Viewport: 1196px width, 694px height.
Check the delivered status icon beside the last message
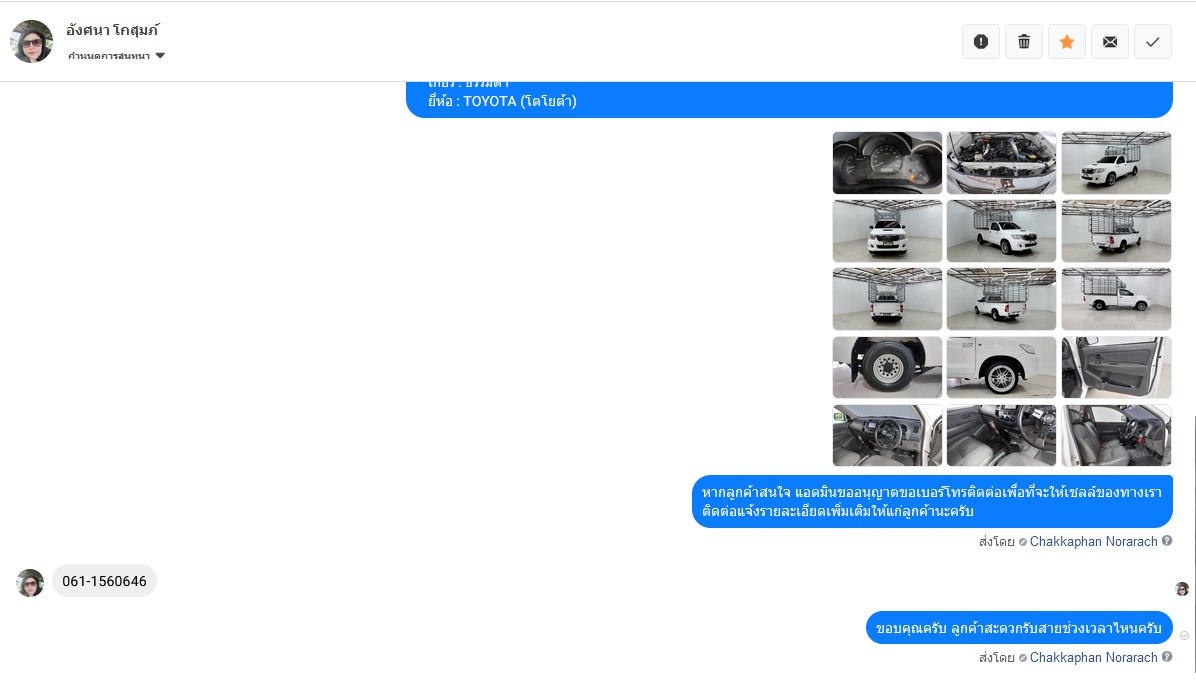1185,635
